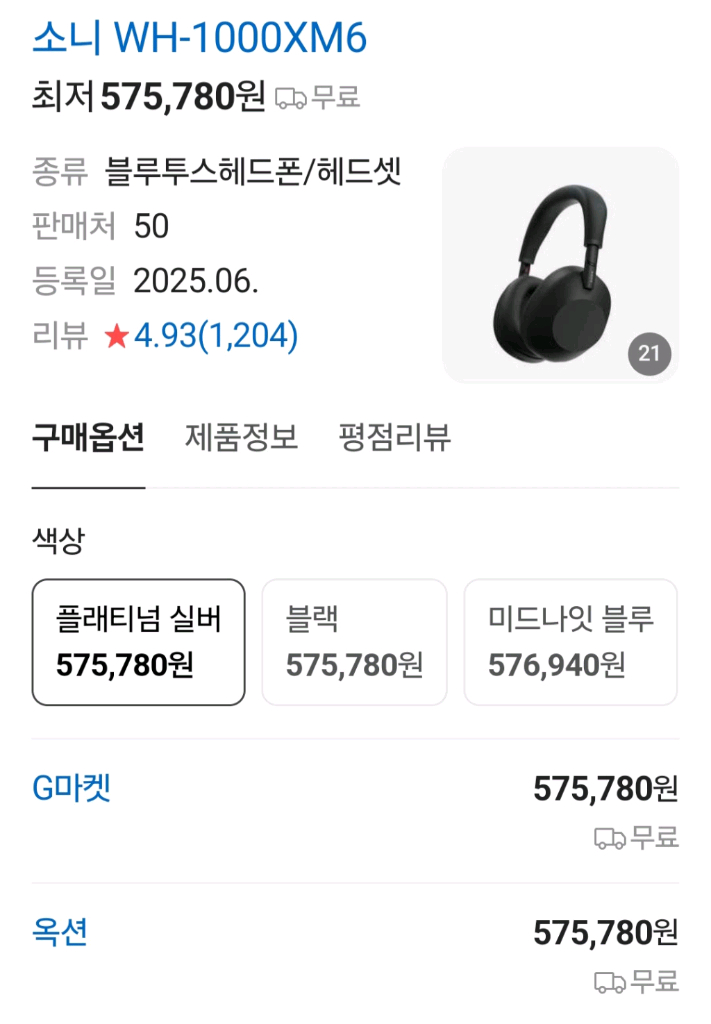711x1024 pixels.
Task: Tap the red star rating icon
Action: coord(117,336)
